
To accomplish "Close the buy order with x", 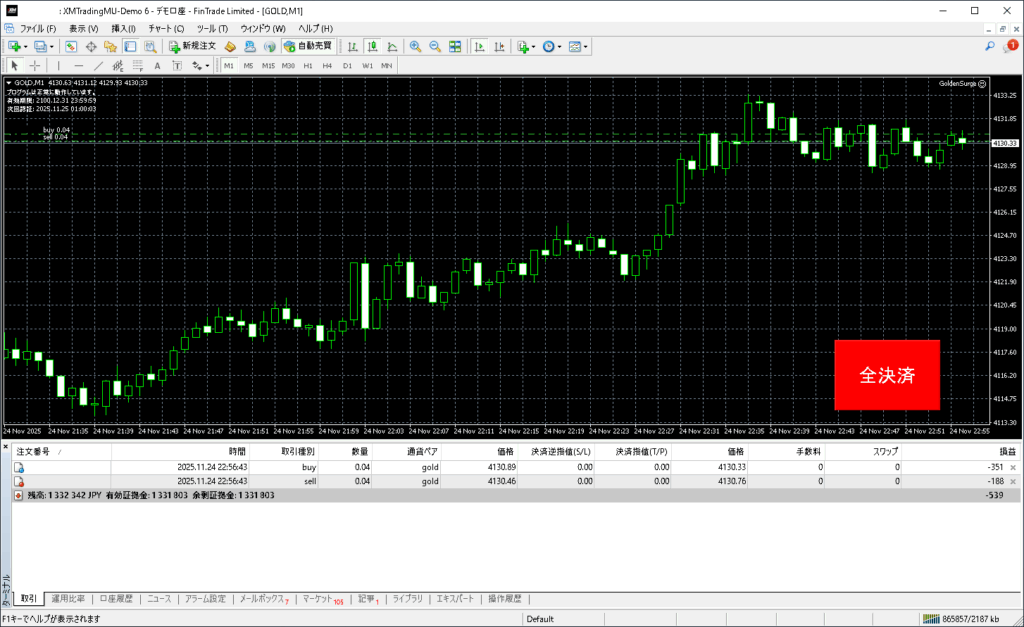I will [x=1013, y=467].
